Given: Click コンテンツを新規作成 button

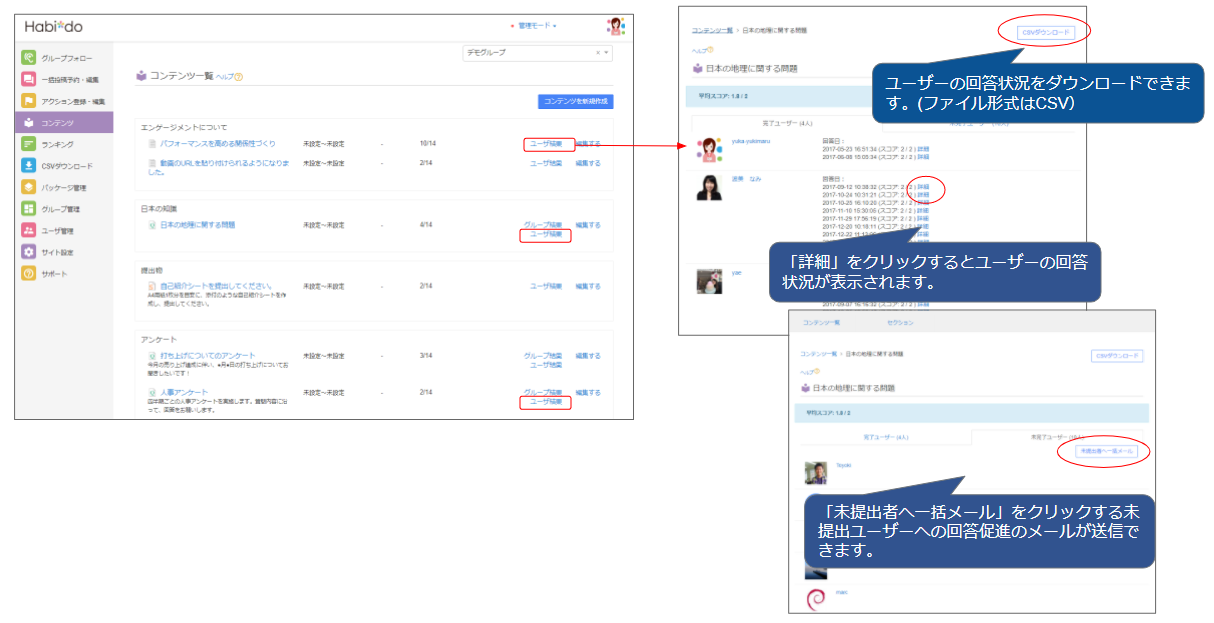Looking at the screenshot, I should [x=575, y=102].
